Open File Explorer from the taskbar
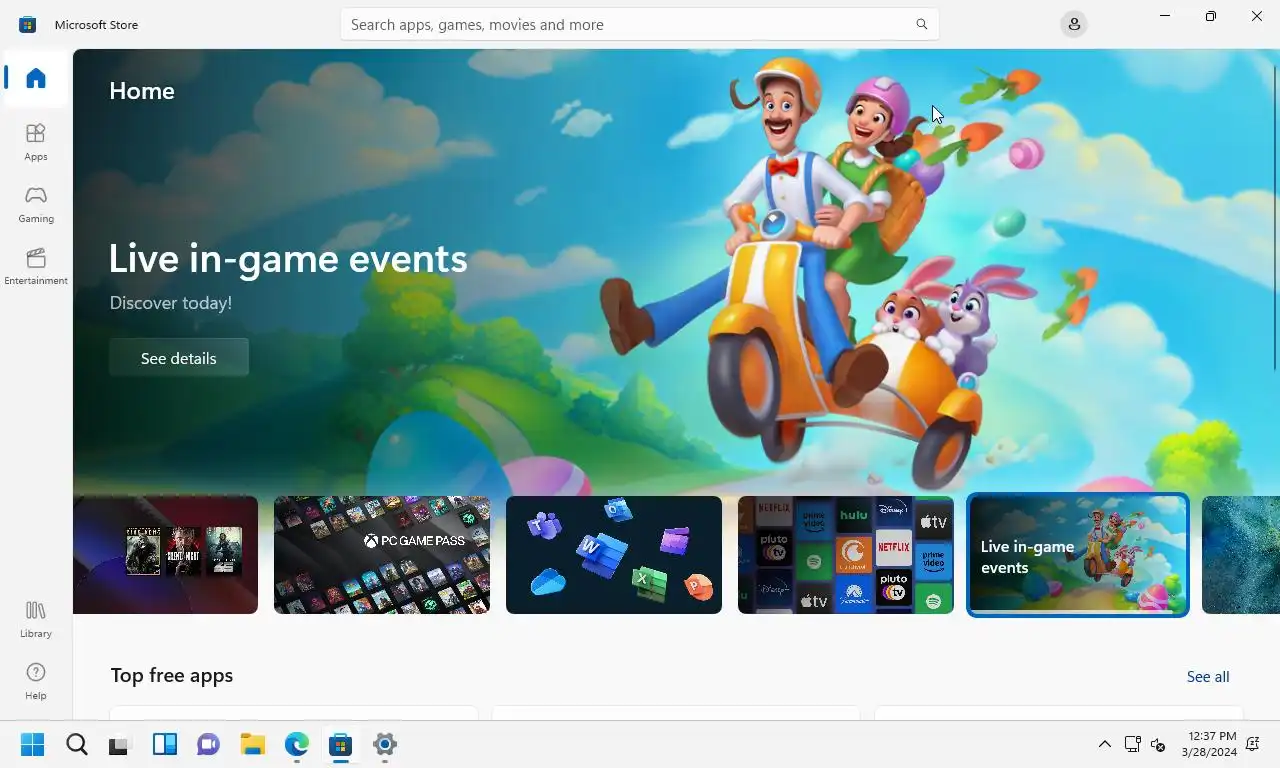Viewport: 1280px width, 768px height. 253,744
